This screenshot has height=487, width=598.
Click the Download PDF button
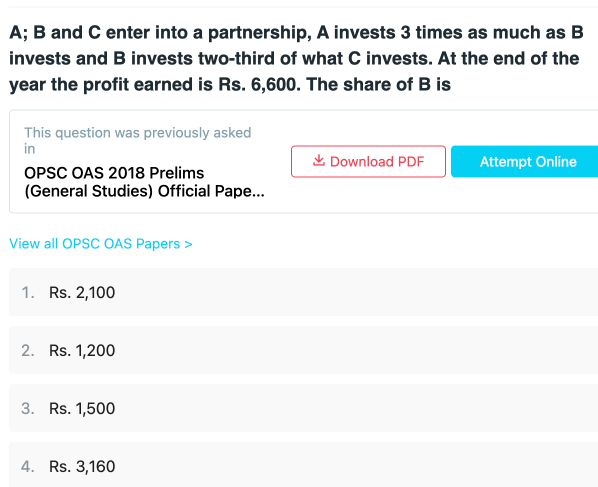point(368,161)
